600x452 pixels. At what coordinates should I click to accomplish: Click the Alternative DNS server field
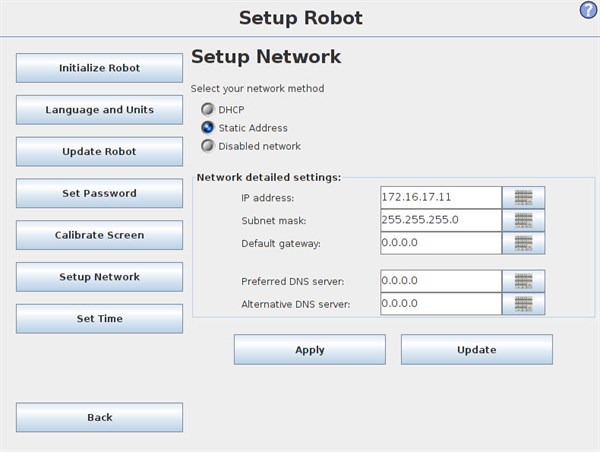(x=441, y=304)
